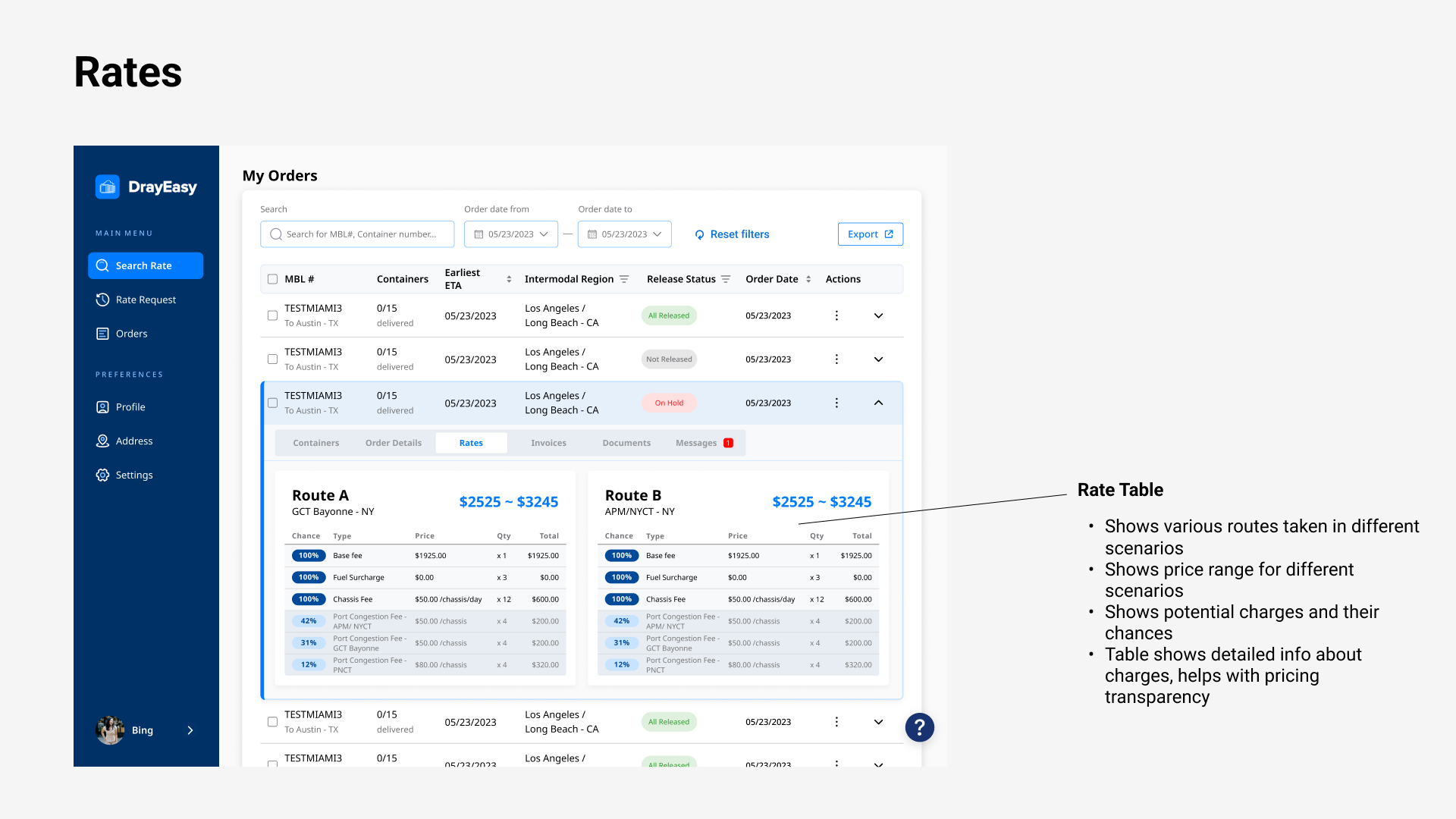
Task: Click the Reset filters link
Action: coord(732,234)
